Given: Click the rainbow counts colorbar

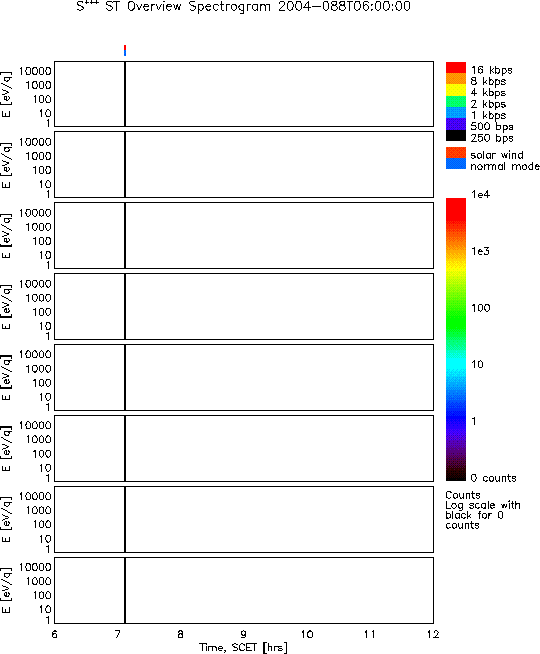Looking at the screenshot, I should tap(456, 340).
